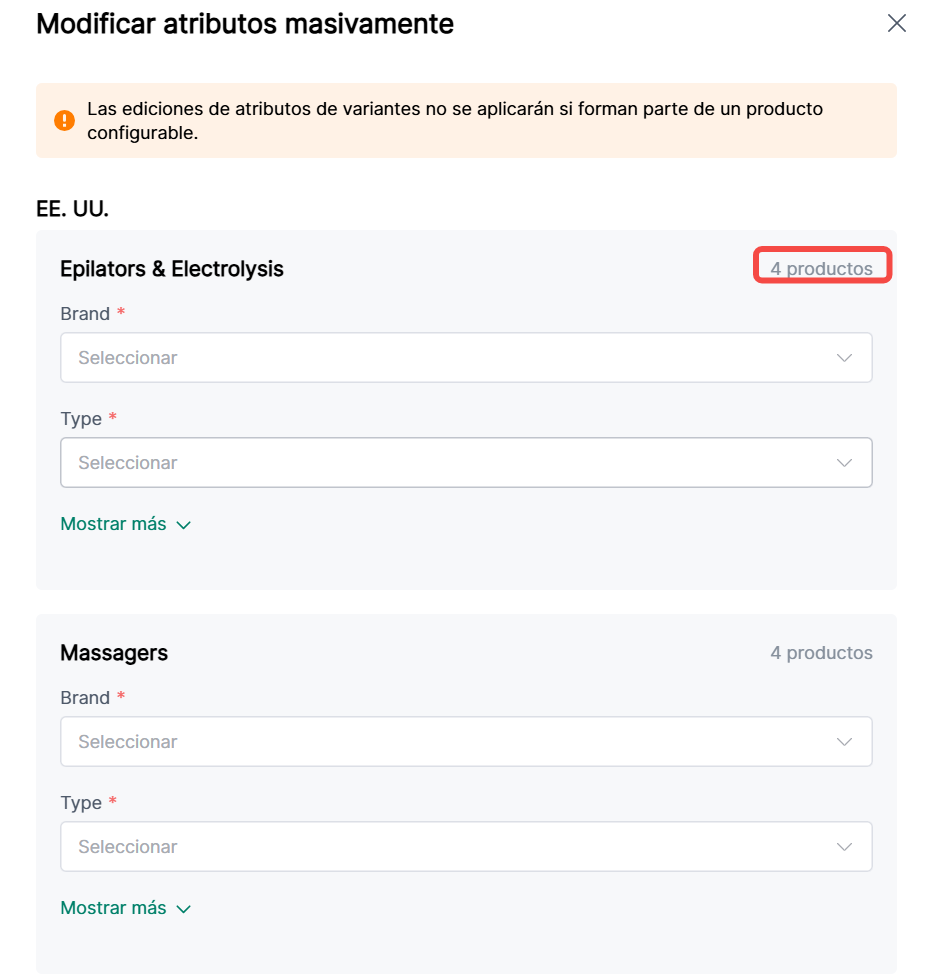Click 4 productos count for Epilators & Electrolysis

821,268
